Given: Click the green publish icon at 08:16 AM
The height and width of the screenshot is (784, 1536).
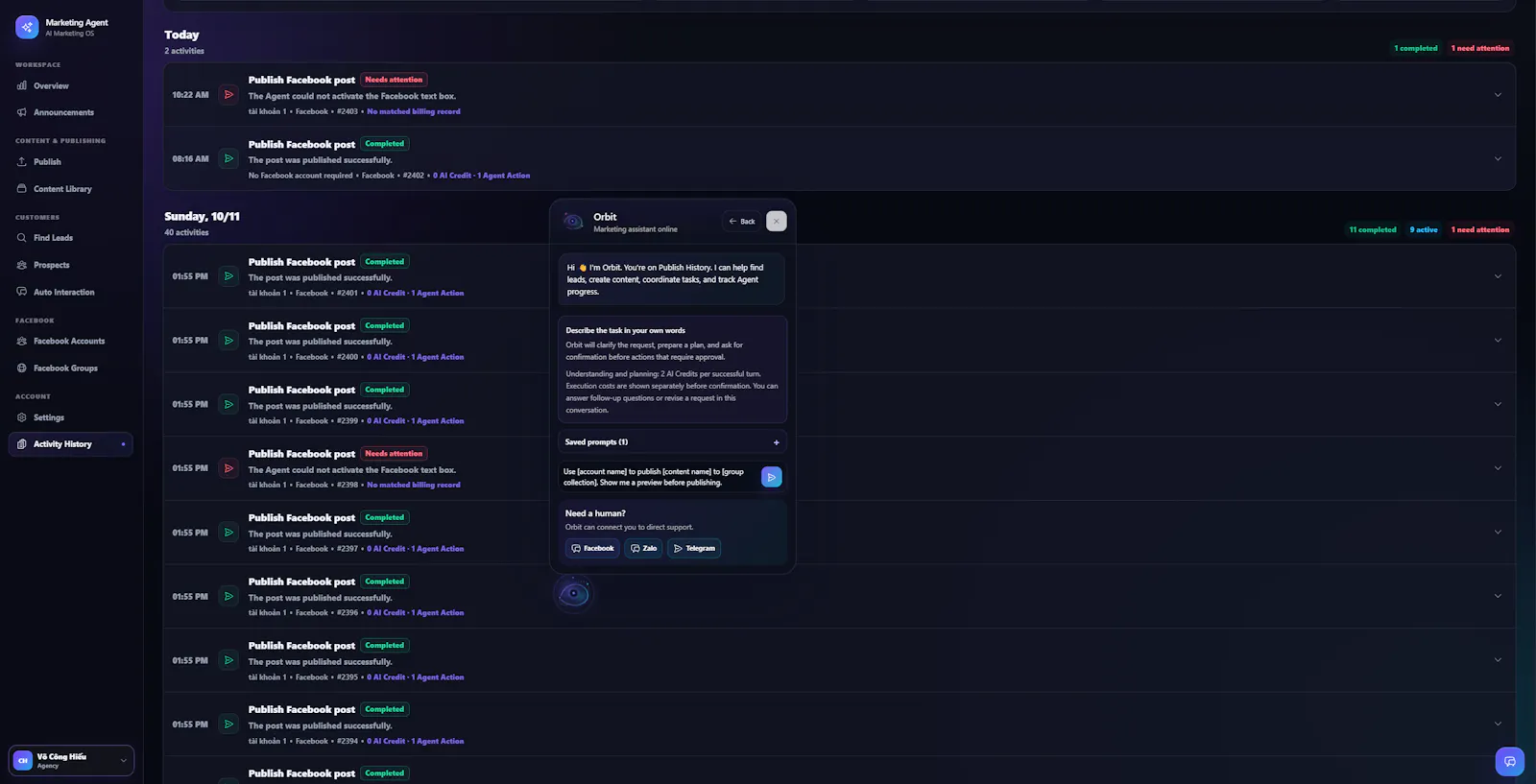Looking at the screenshot, I should pyautogui.click(x=228, y=159).
